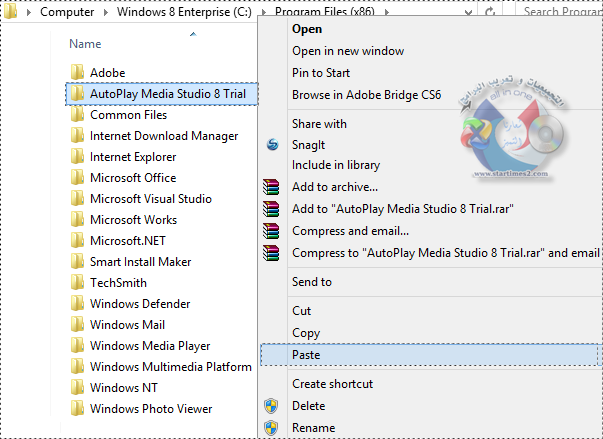Open the Include in library submenu

pyautogui.click(x=336, y=165)
